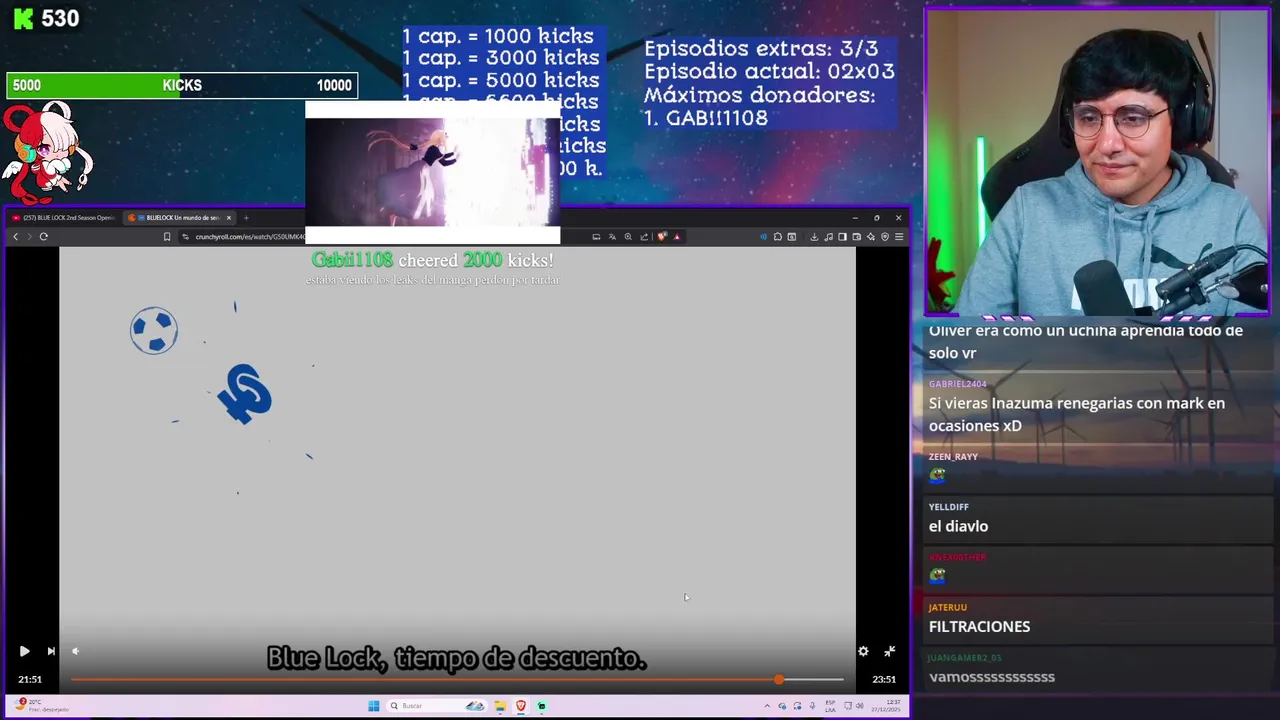Open the music note playlist icon
This screenshot has height=720, width=1280.
coord(828,237)
